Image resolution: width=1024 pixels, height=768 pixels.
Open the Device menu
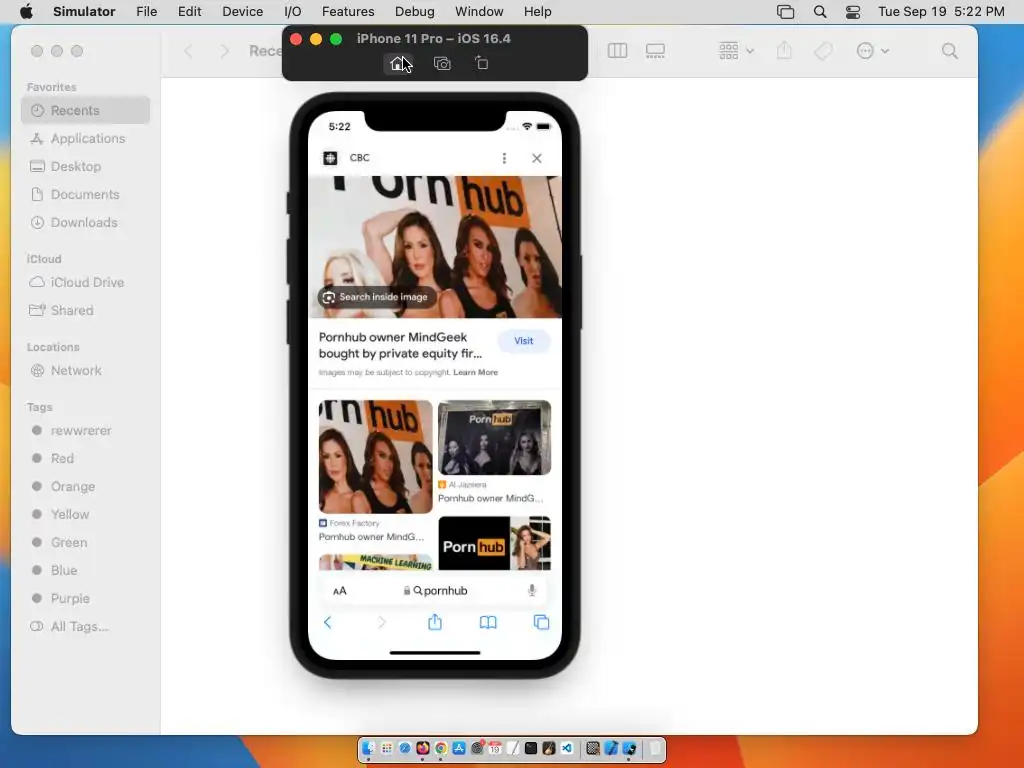(242, 12)
